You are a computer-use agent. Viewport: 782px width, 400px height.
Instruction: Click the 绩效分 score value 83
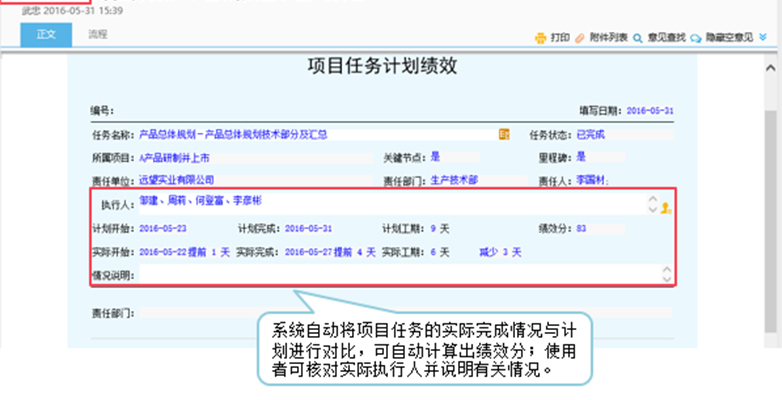click(581, 228)
